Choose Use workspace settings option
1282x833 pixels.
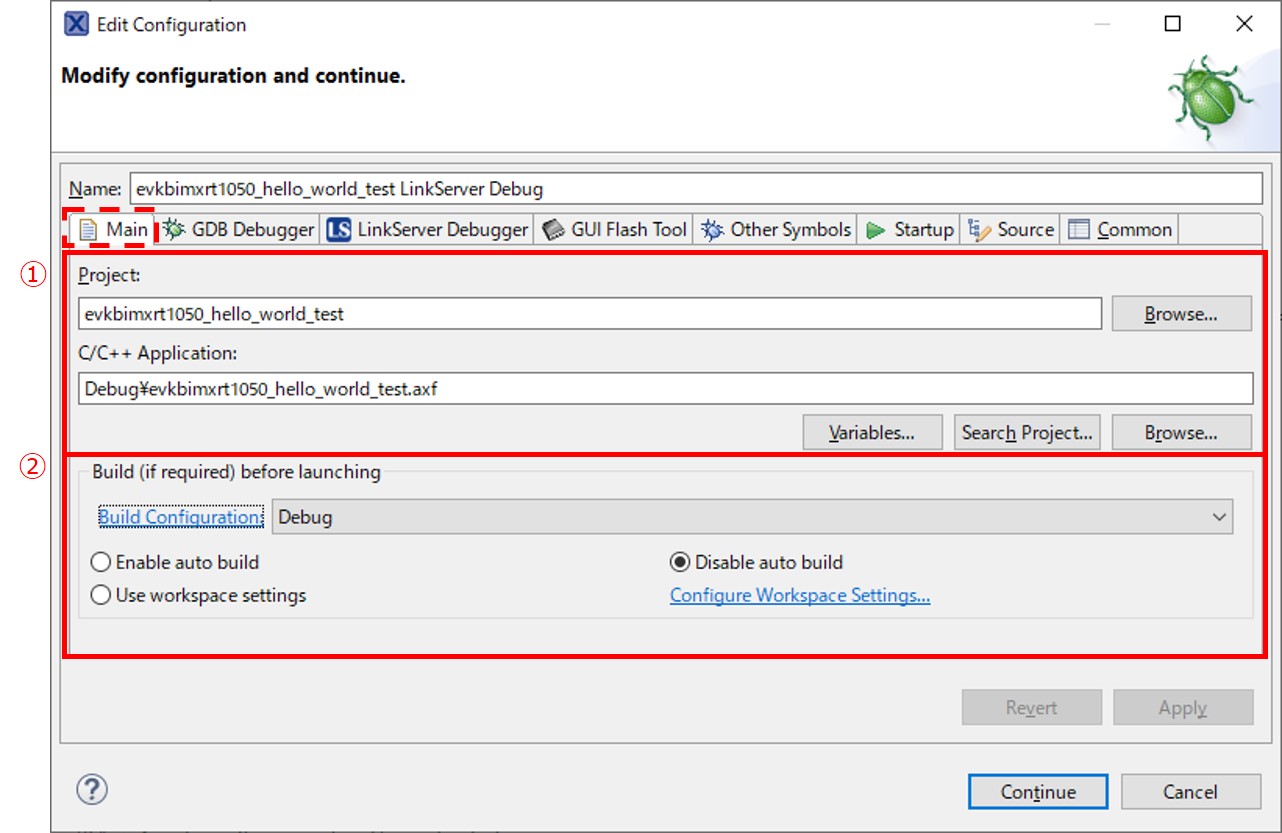(x=101, y=595)
